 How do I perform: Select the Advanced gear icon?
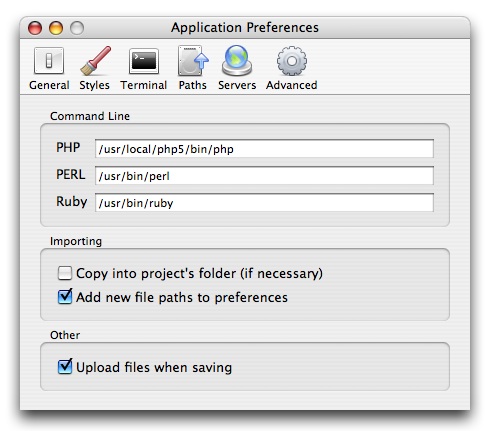click(x=292, y=61)
